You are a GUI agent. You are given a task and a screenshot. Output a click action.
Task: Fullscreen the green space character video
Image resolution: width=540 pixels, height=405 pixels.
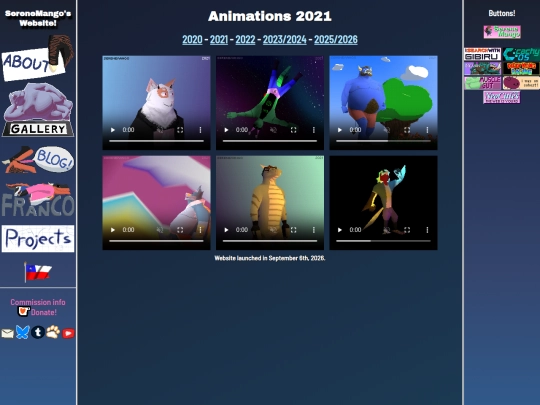[293, 130]
